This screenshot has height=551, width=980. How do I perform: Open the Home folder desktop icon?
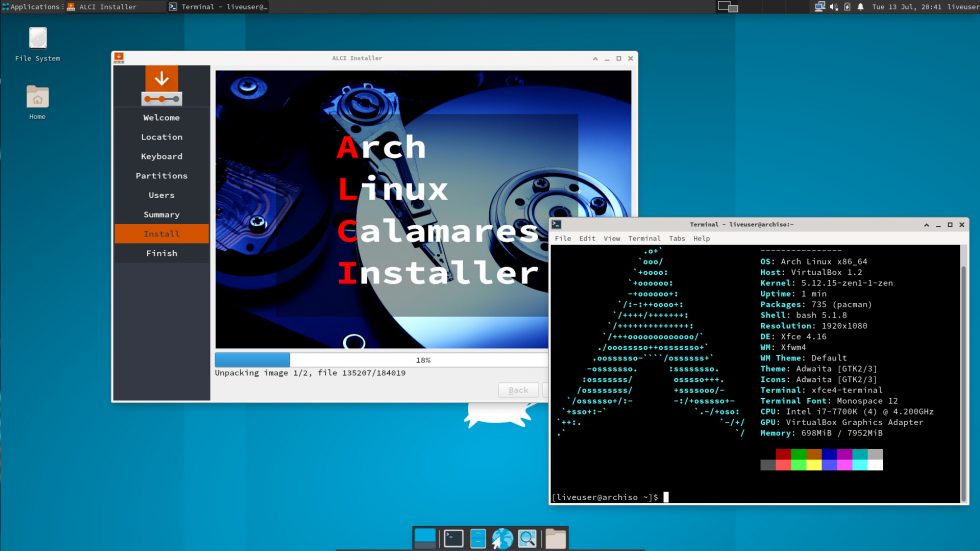[x=38, y=102]
